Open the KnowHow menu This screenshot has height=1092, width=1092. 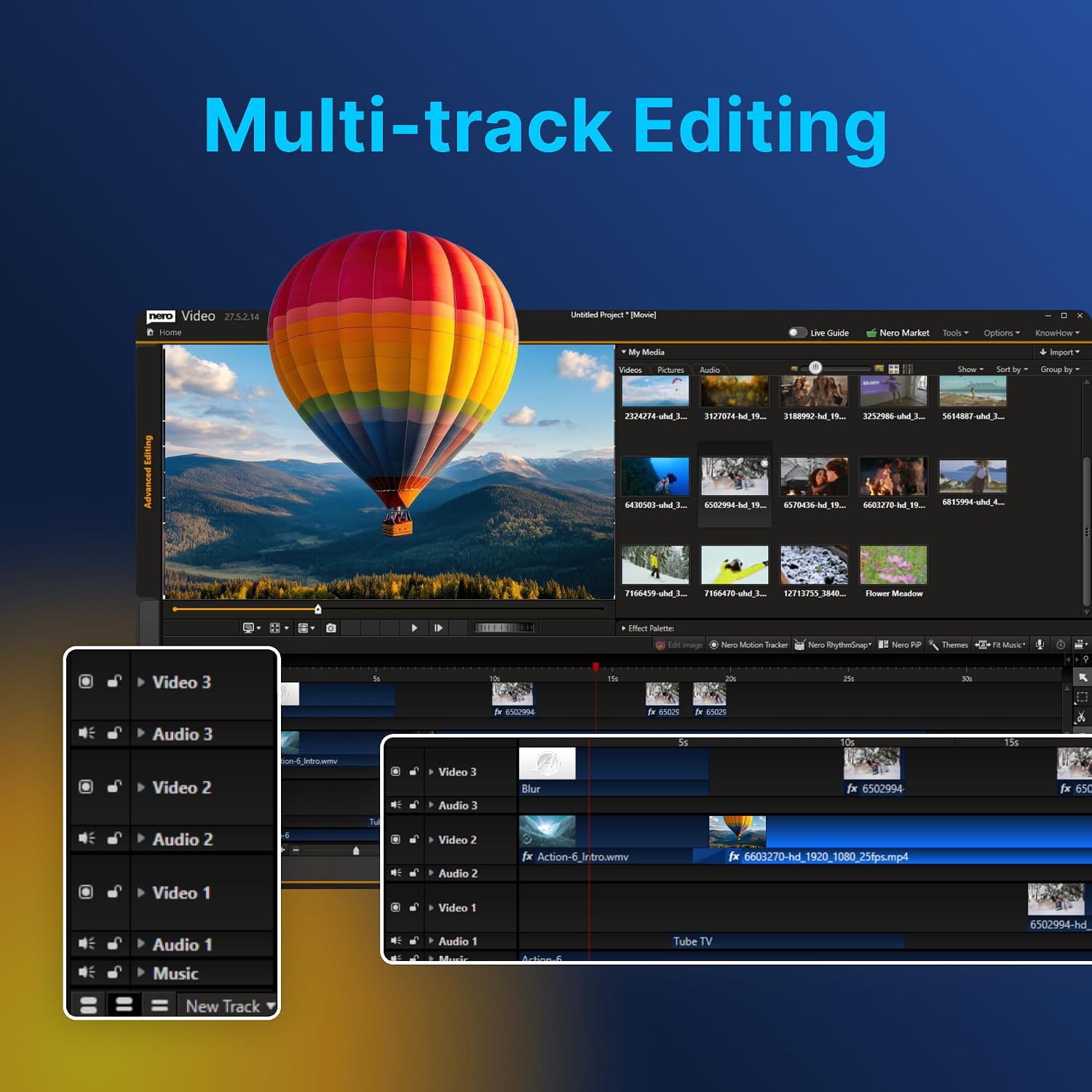pyautogui.click(x=1057, y=333)
